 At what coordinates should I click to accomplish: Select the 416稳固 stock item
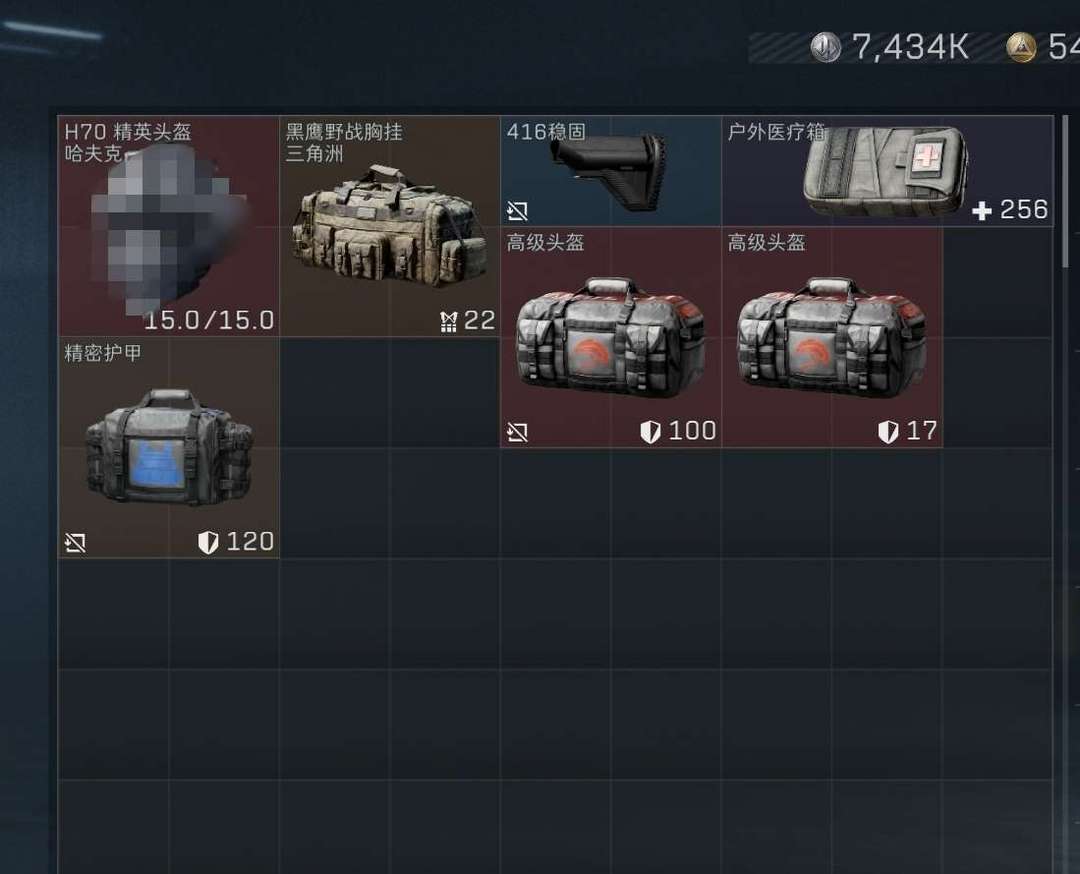[610, 171]
